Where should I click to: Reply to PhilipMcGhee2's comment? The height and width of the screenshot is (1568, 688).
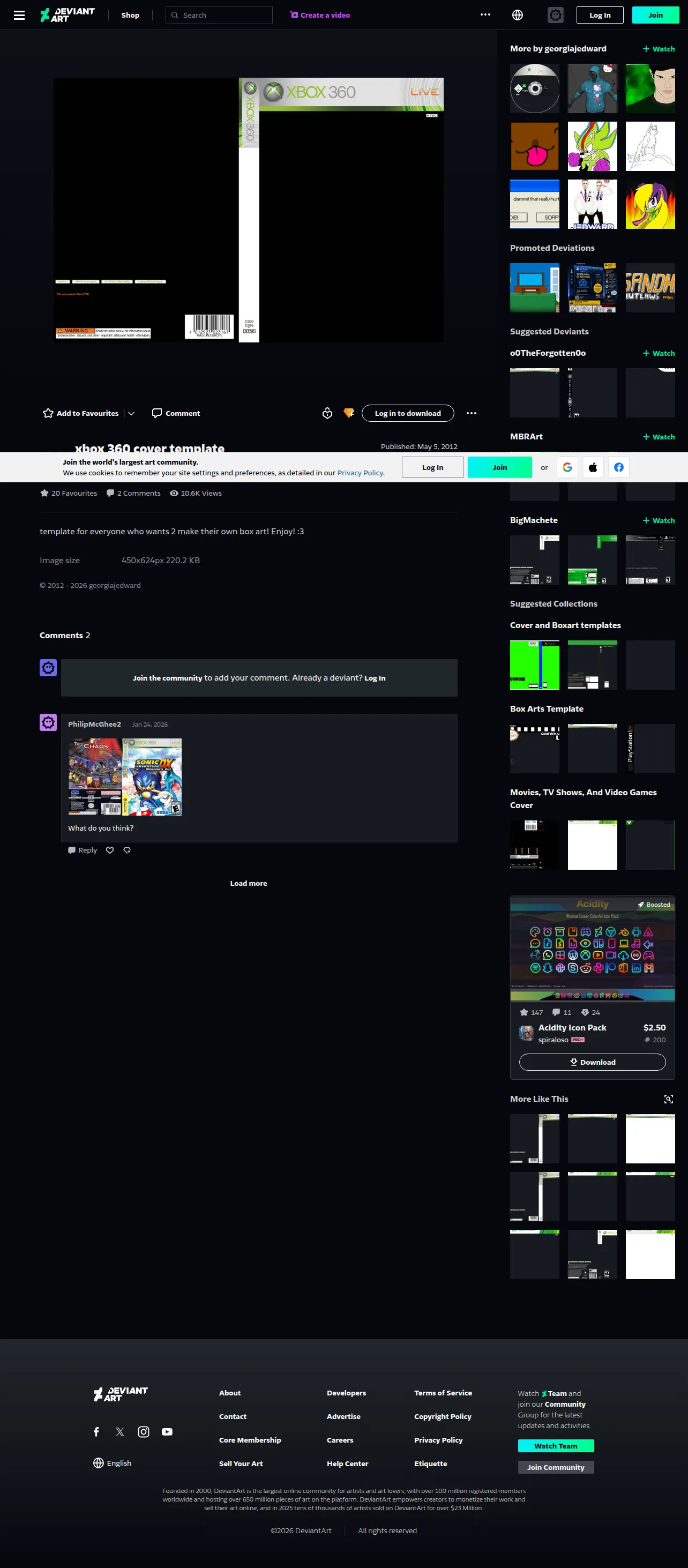[x=83, y=850]
